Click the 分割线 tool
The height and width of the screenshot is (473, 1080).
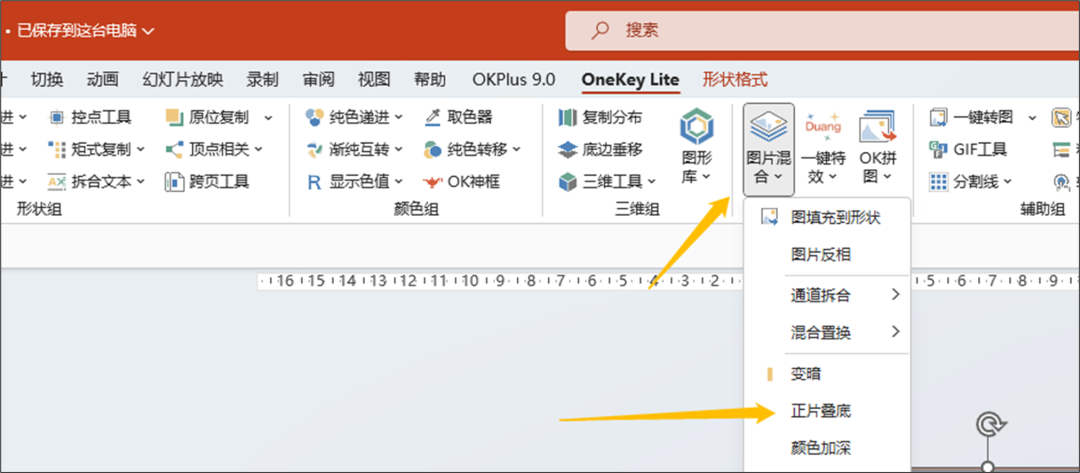pyautogui.click(x=970, y=181)
